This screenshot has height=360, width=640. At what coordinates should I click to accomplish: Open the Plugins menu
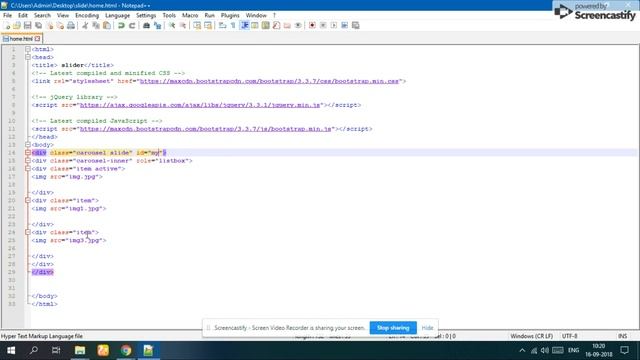coord(230,16)
